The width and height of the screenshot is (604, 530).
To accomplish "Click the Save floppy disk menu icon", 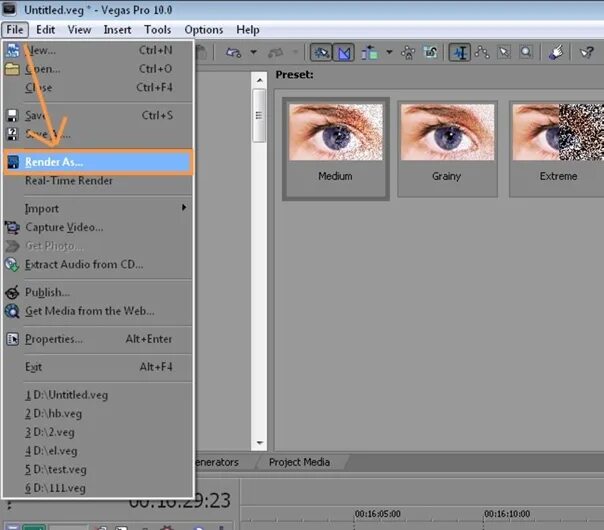I will [x=13, y=116].
